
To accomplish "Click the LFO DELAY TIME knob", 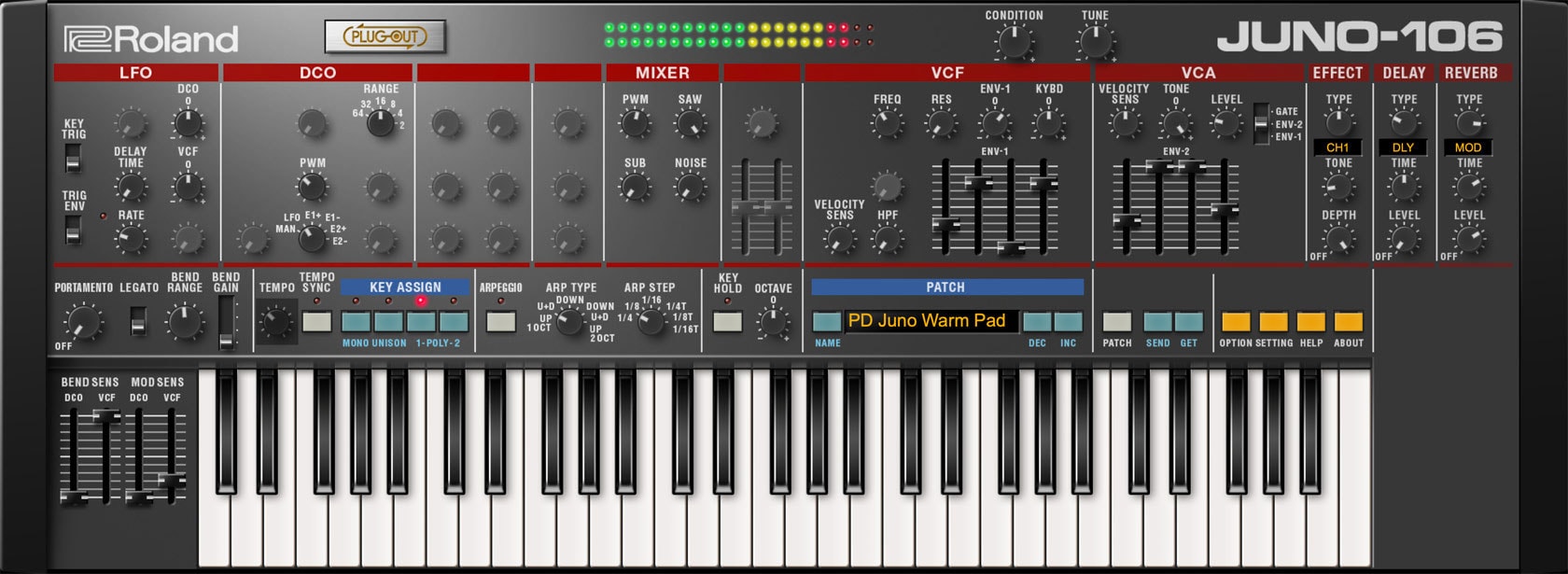I will click(x=131, y=188).
